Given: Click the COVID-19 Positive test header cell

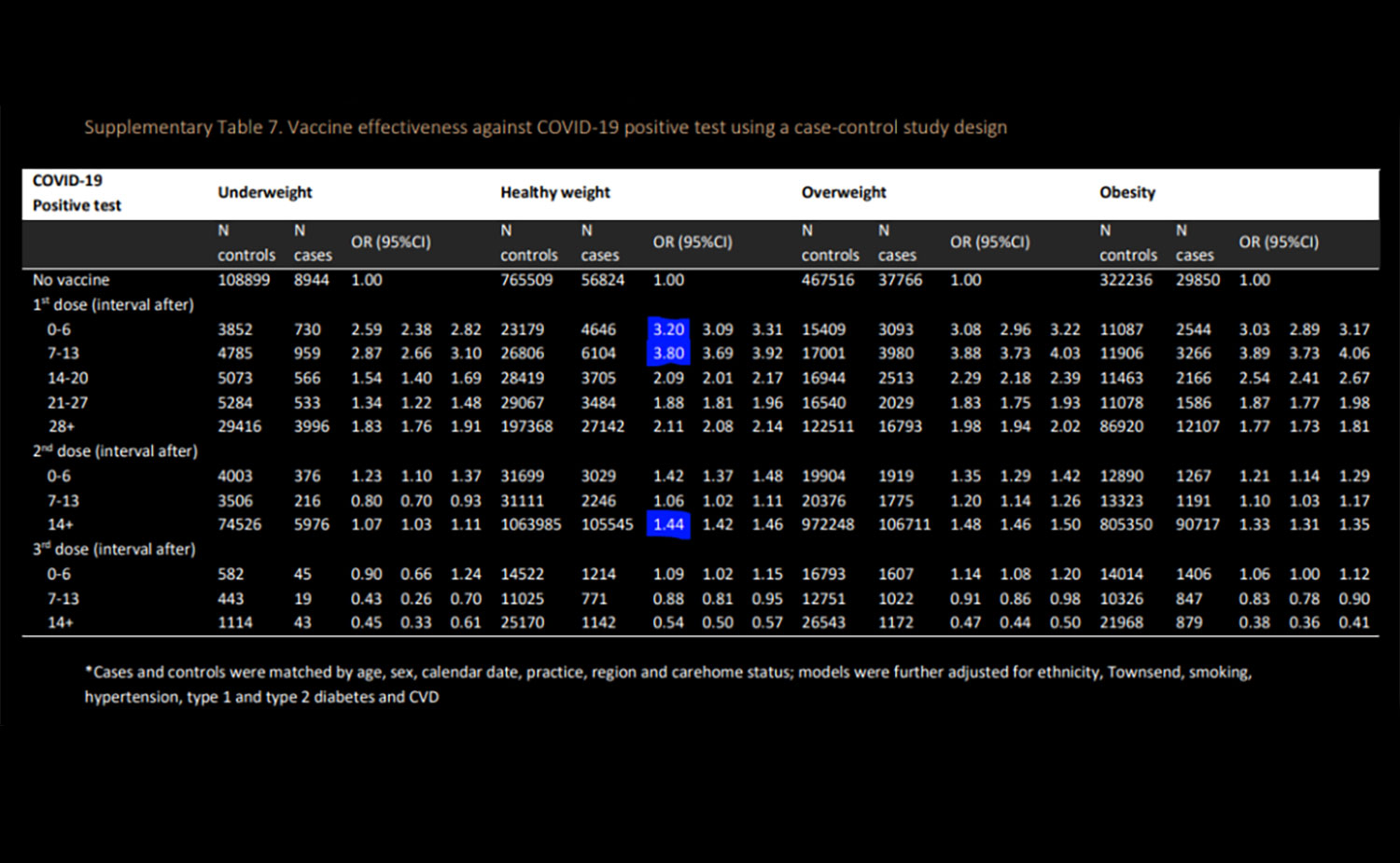Looking at the screenshot, I should (x=77, y=193).
